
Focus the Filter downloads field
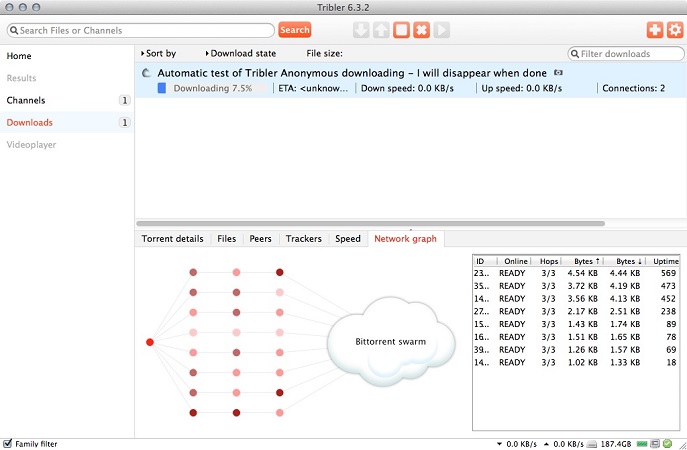[626, 54]
